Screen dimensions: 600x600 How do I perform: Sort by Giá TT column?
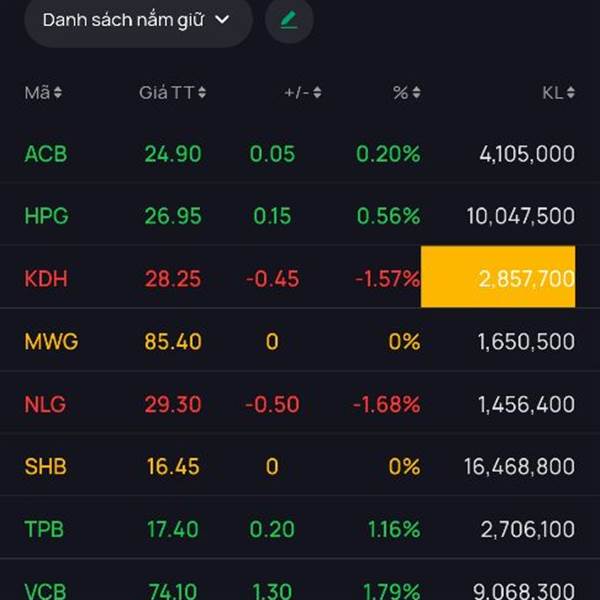tap(172, 93)
